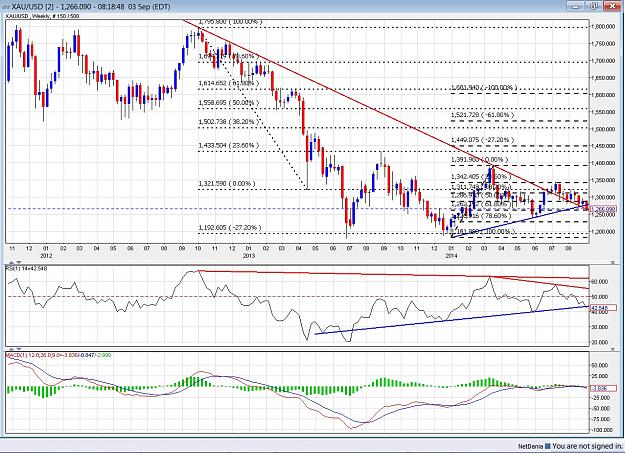Image resolution: width=625 pixels, height=453 pixels.
Task: Close the RSI indicator panel
Action: 613,262
